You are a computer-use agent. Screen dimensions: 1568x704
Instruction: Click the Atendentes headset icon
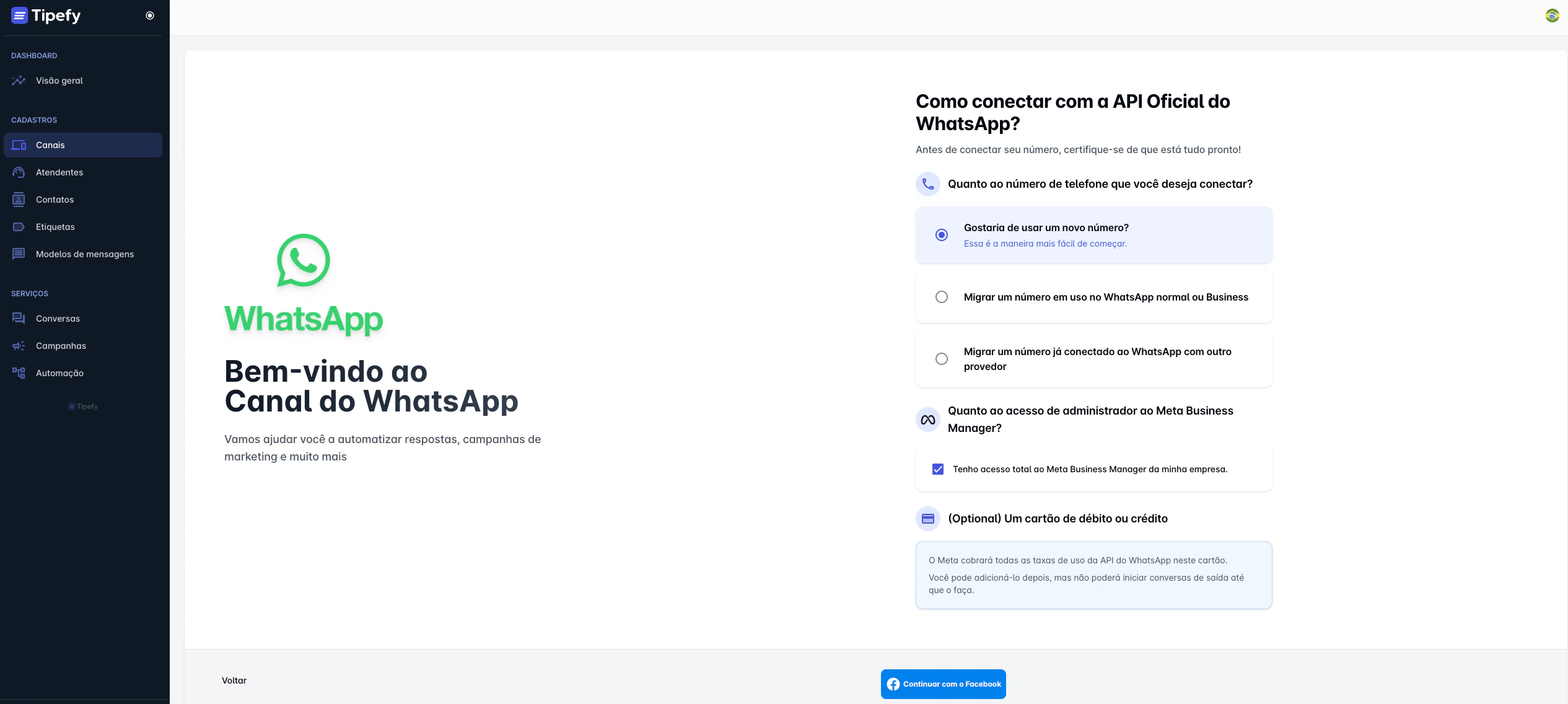tap(19, 172)
